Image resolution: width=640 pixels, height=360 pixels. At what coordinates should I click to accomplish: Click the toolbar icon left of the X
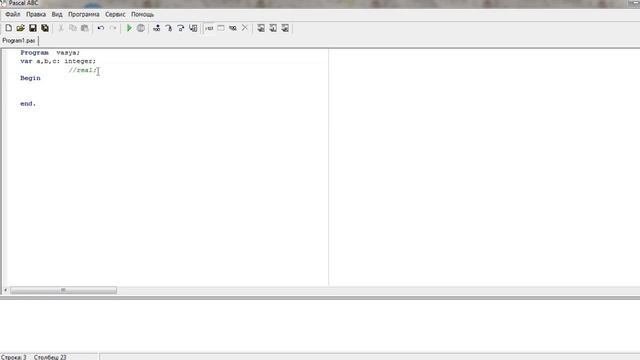point(233,28)
